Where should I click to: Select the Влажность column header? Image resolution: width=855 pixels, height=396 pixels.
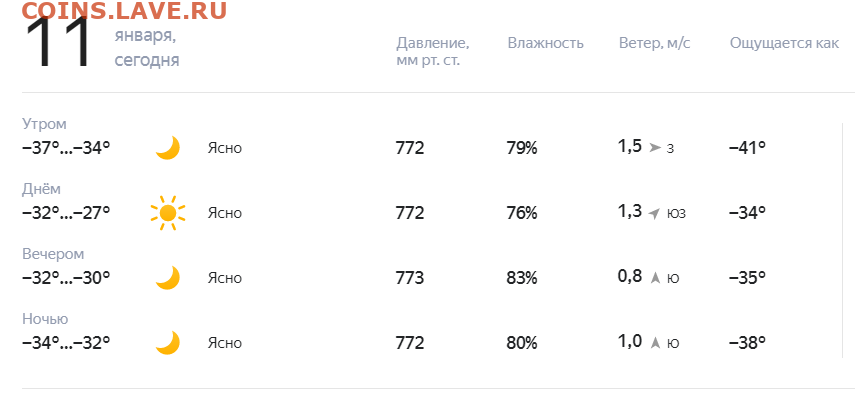(545, 43)
